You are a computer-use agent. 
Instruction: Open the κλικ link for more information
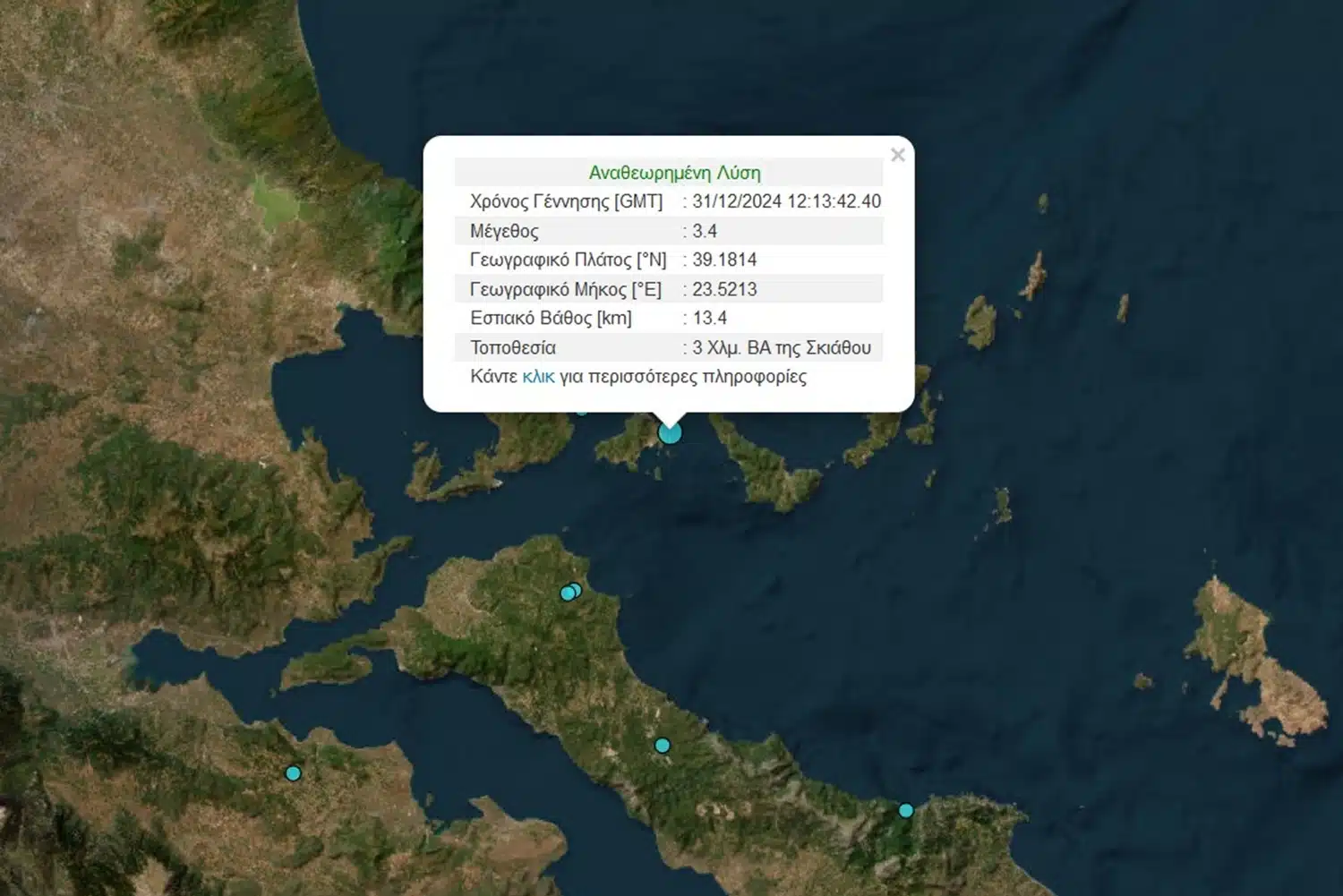[538, 377]
